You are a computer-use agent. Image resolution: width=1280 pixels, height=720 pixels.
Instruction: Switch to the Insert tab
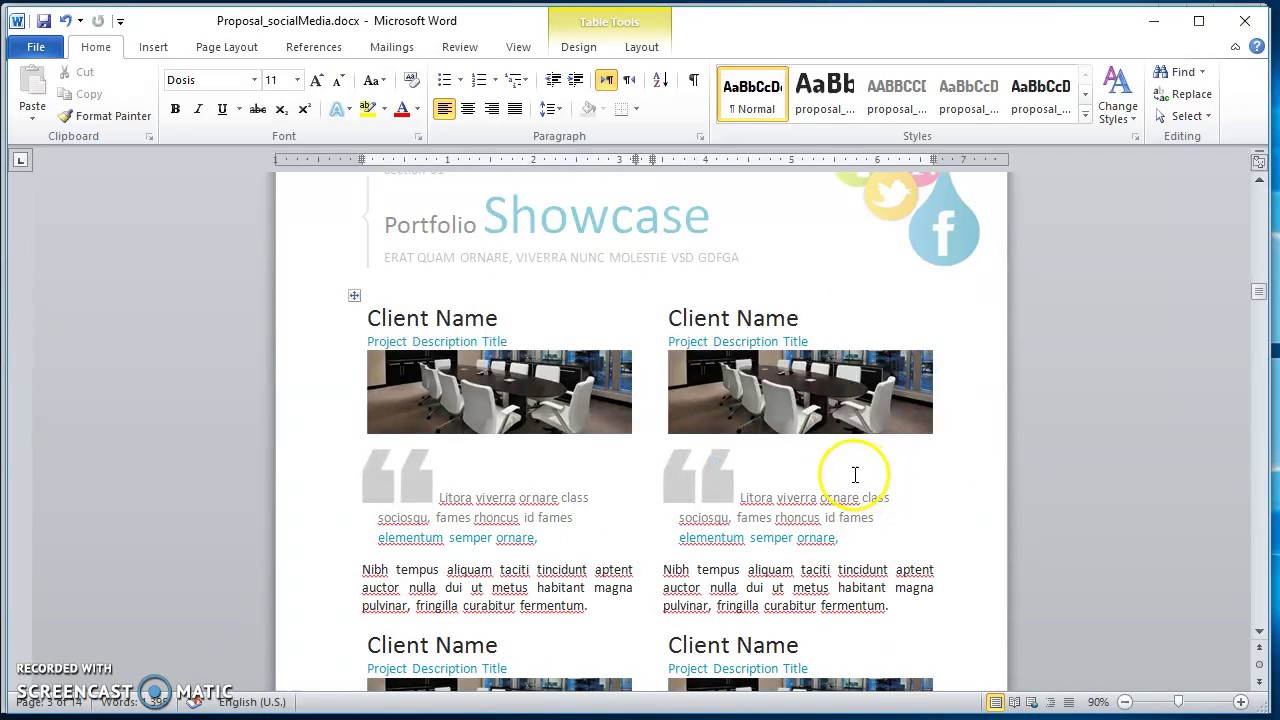pos(153,47)
